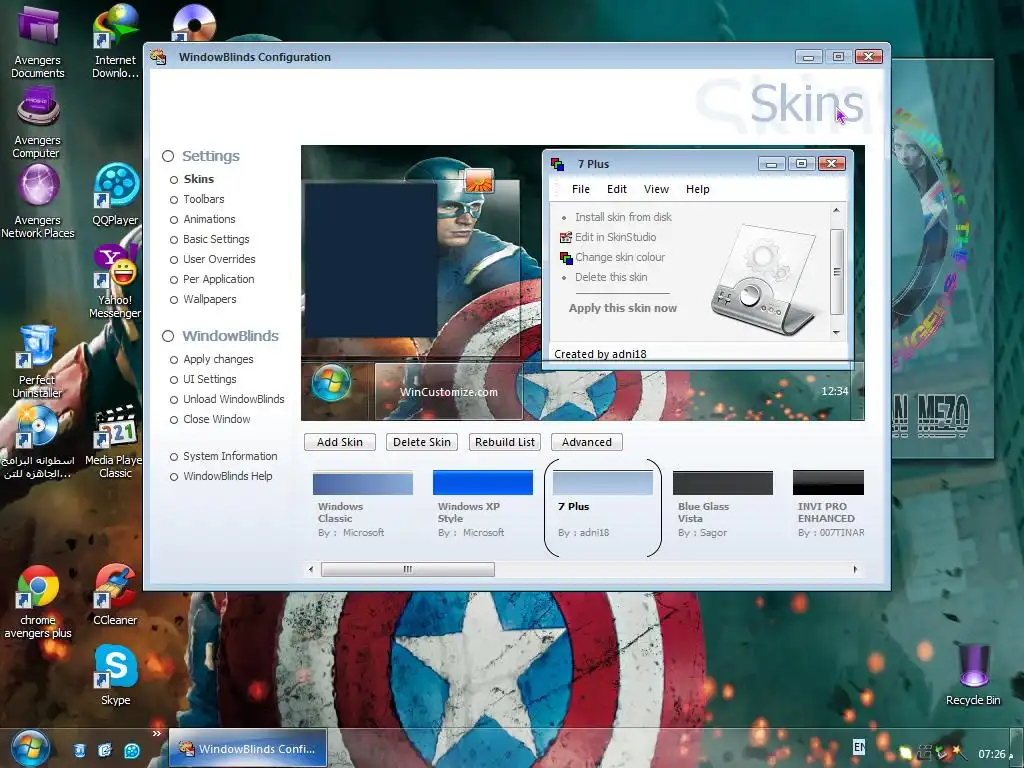
Task: Open Media Player Classic shortcut
Action: pos(115,441)
